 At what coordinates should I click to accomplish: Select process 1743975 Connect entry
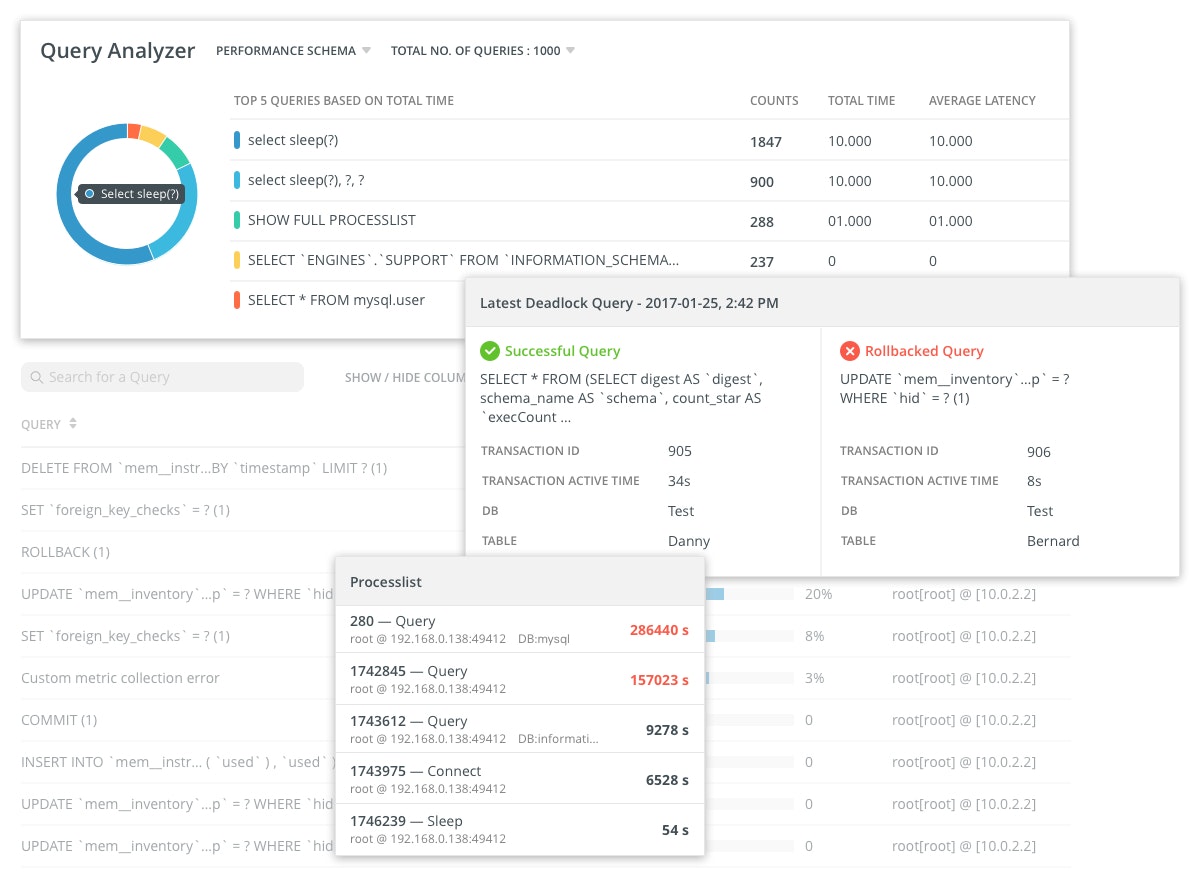(x=519, y=779)
